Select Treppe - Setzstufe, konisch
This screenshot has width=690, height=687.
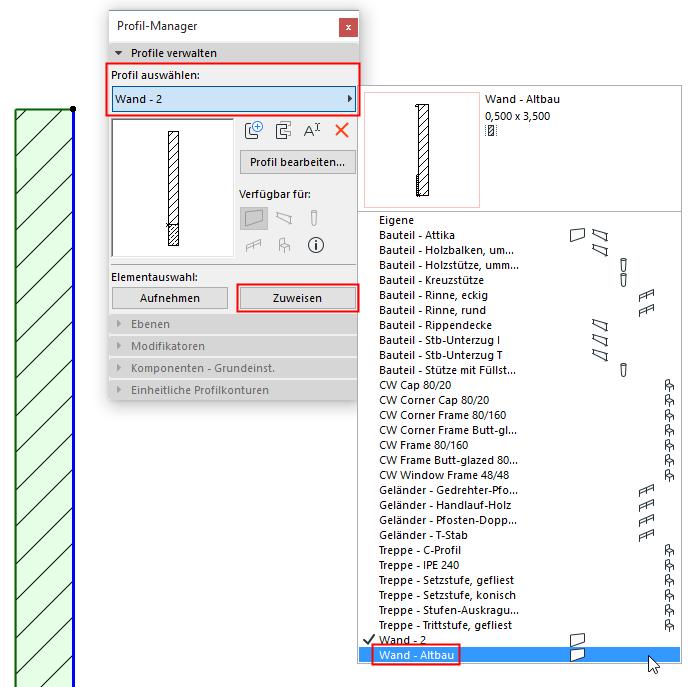[519, 595]
